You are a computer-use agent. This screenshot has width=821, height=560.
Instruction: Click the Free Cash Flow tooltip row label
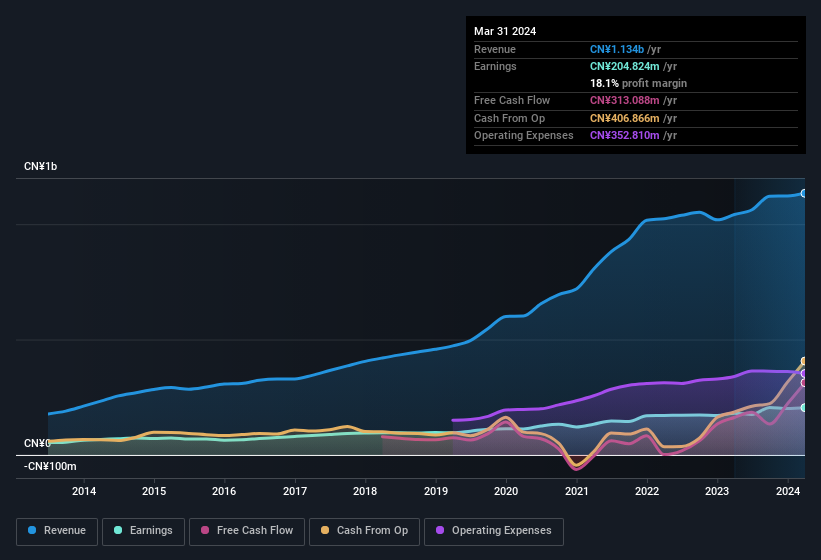(x=512, y=100)
